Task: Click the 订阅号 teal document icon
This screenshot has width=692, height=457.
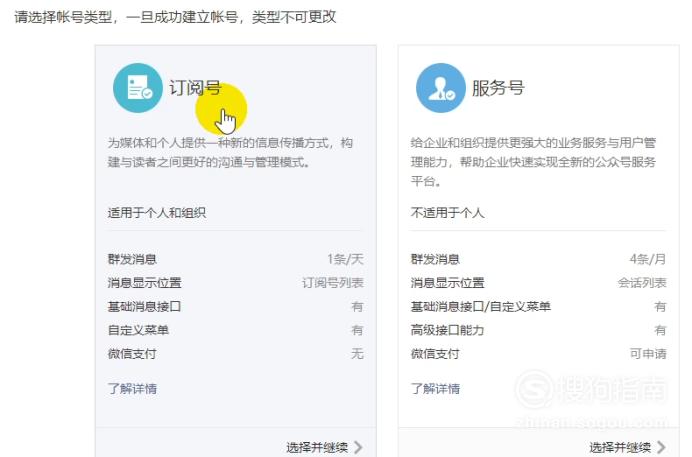Action: pos(138,88)
